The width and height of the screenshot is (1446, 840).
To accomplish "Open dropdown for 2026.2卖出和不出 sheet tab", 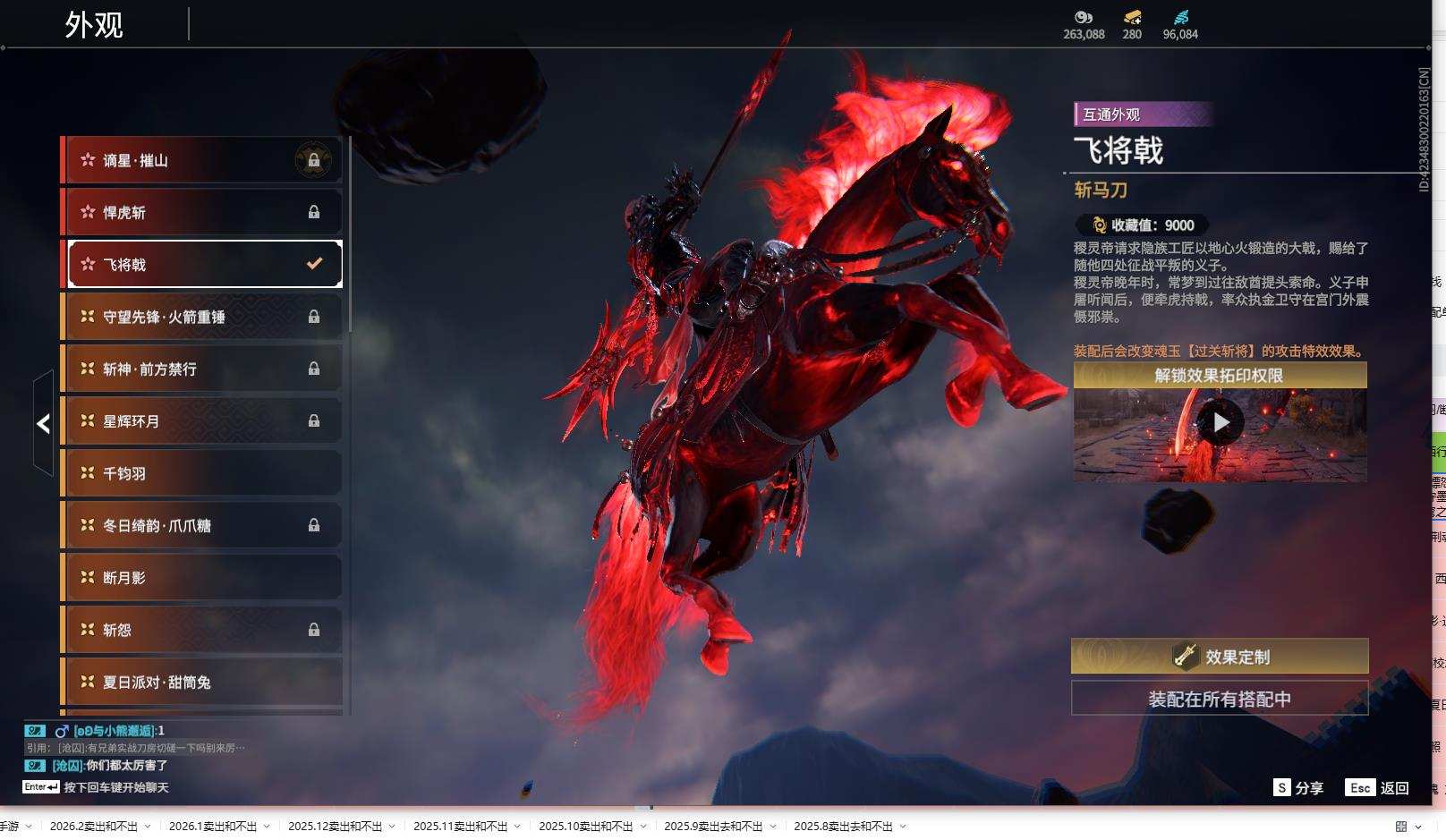I will [148, 827].
